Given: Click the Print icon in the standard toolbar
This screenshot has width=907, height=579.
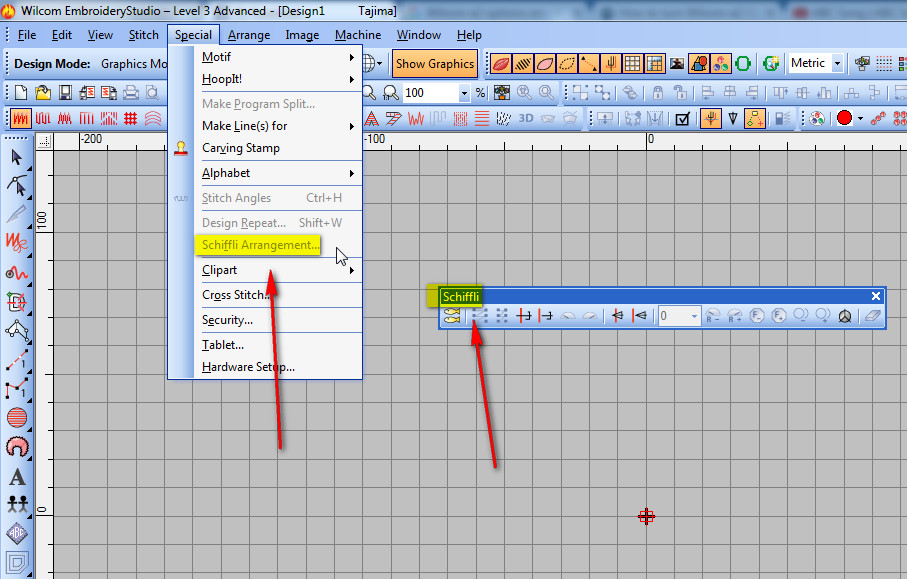Looking at the screenshot, I should [129, 92].
